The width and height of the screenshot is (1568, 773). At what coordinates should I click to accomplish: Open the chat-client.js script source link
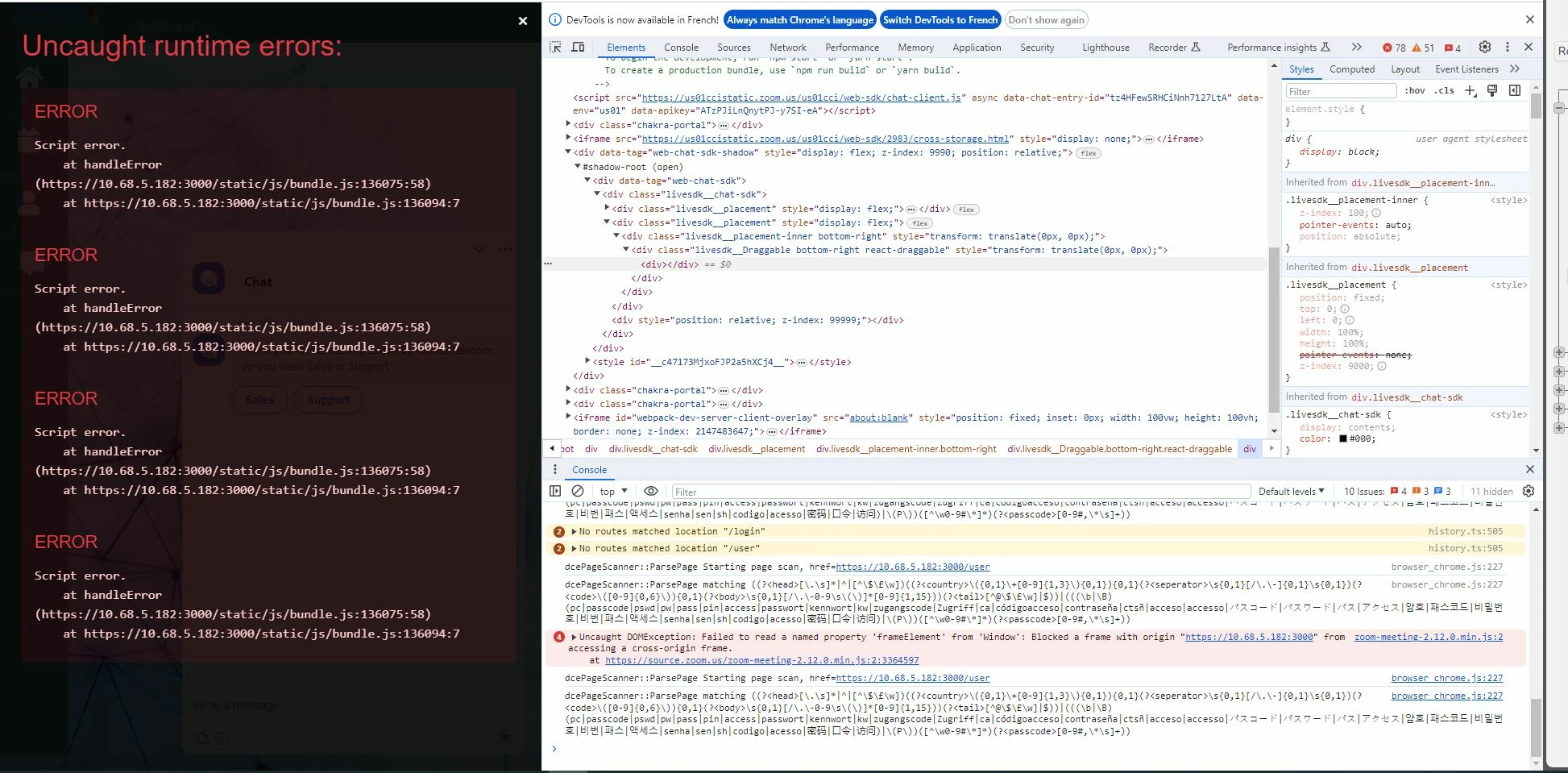tap(802, 98)
